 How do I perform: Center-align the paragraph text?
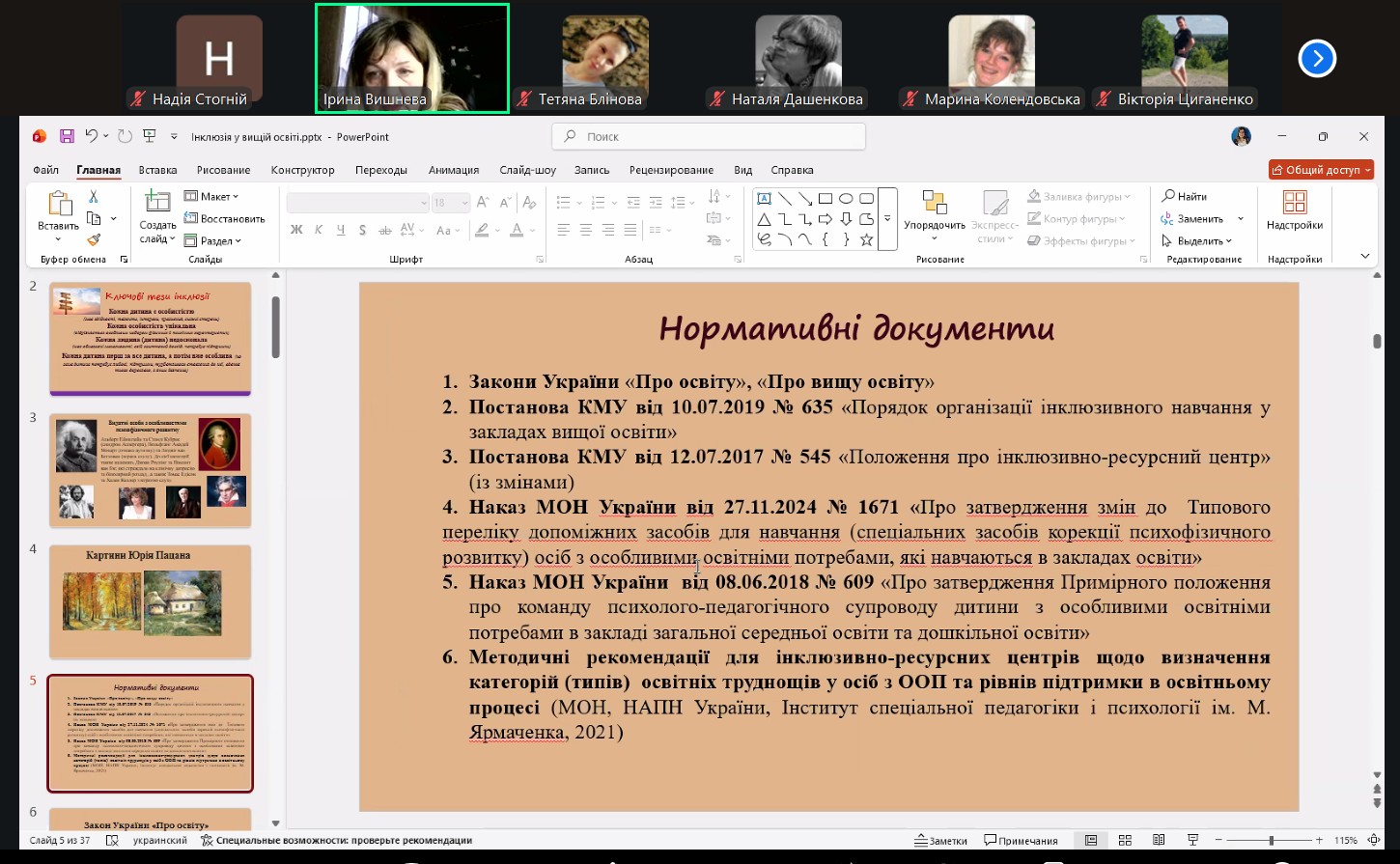[586, 230]
